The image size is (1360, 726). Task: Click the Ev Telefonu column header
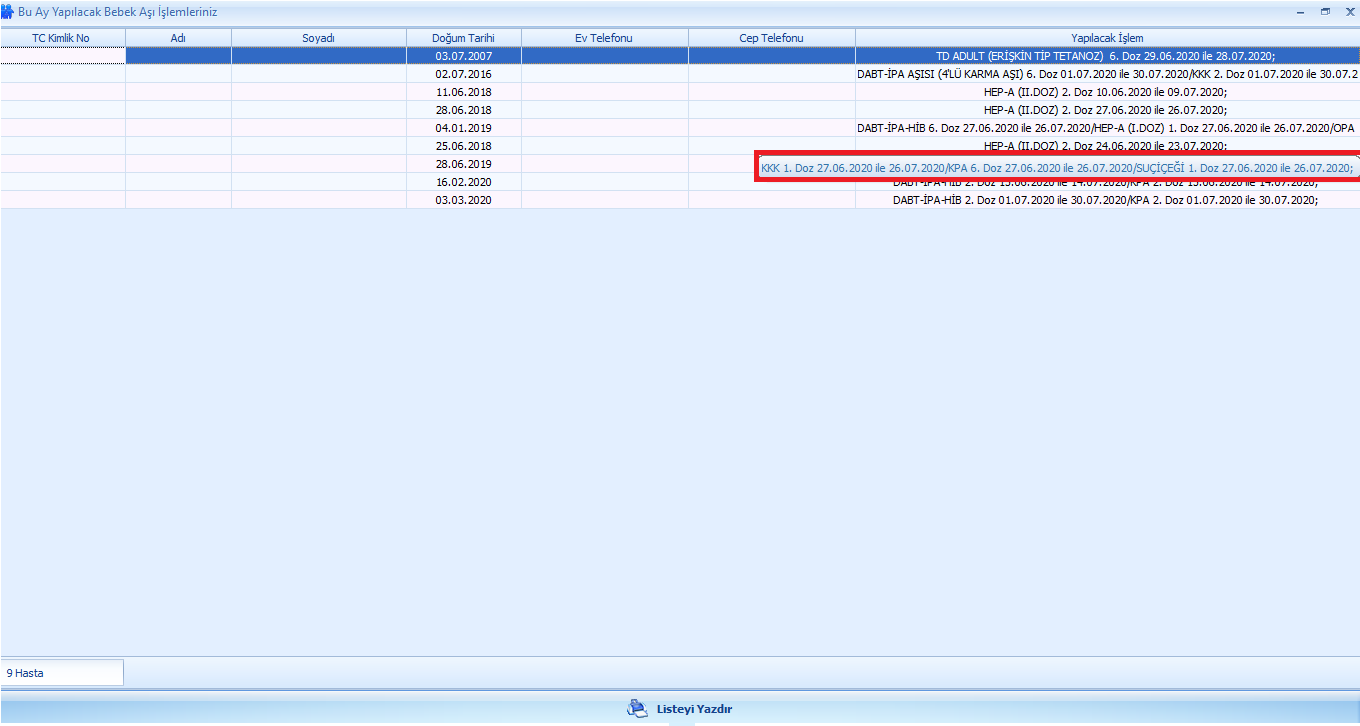click(x=604, y=38)
